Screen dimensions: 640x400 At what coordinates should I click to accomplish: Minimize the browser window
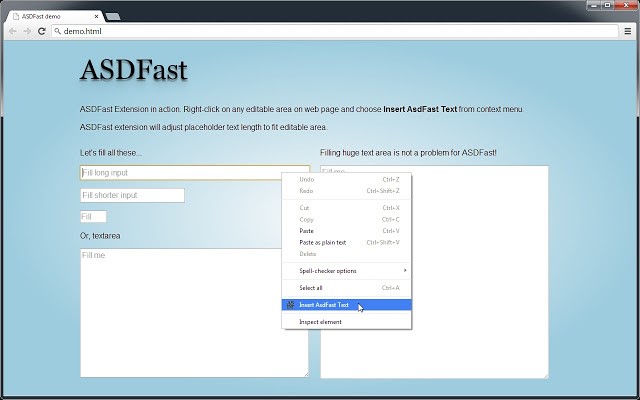[x=594, y=5]
